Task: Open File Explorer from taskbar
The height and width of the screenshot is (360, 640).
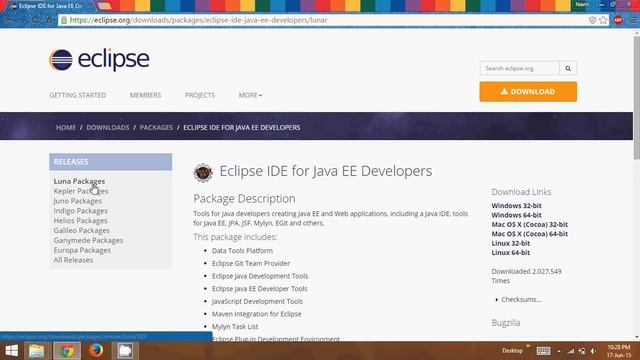Action: 36,351
